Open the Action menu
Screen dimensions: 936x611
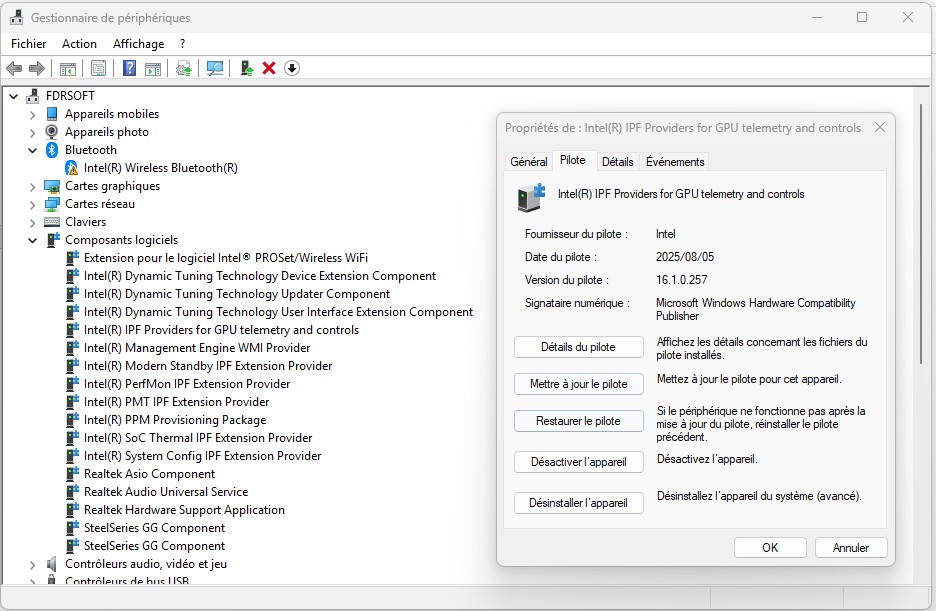coord(79,44)
